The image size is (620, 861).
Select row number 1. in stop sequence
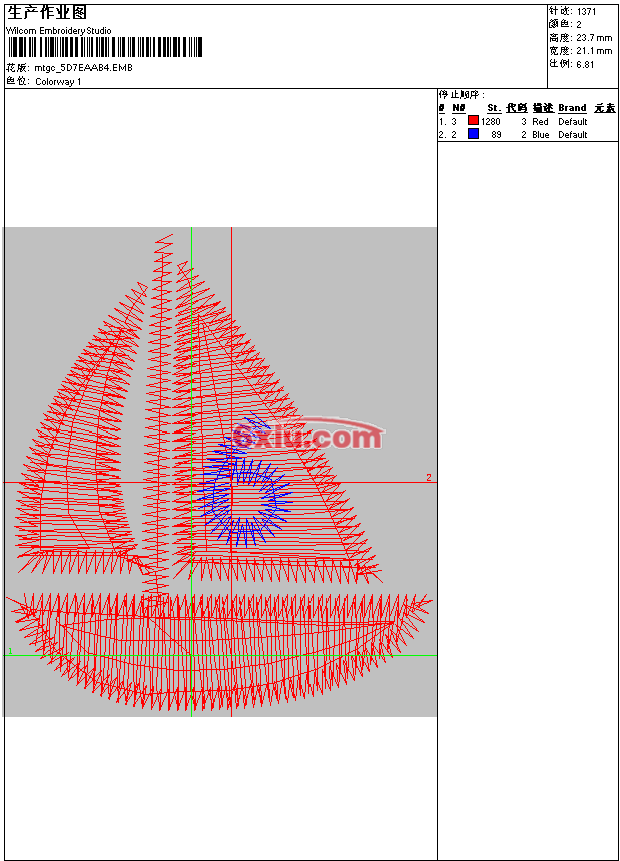(x=443, y=122)
